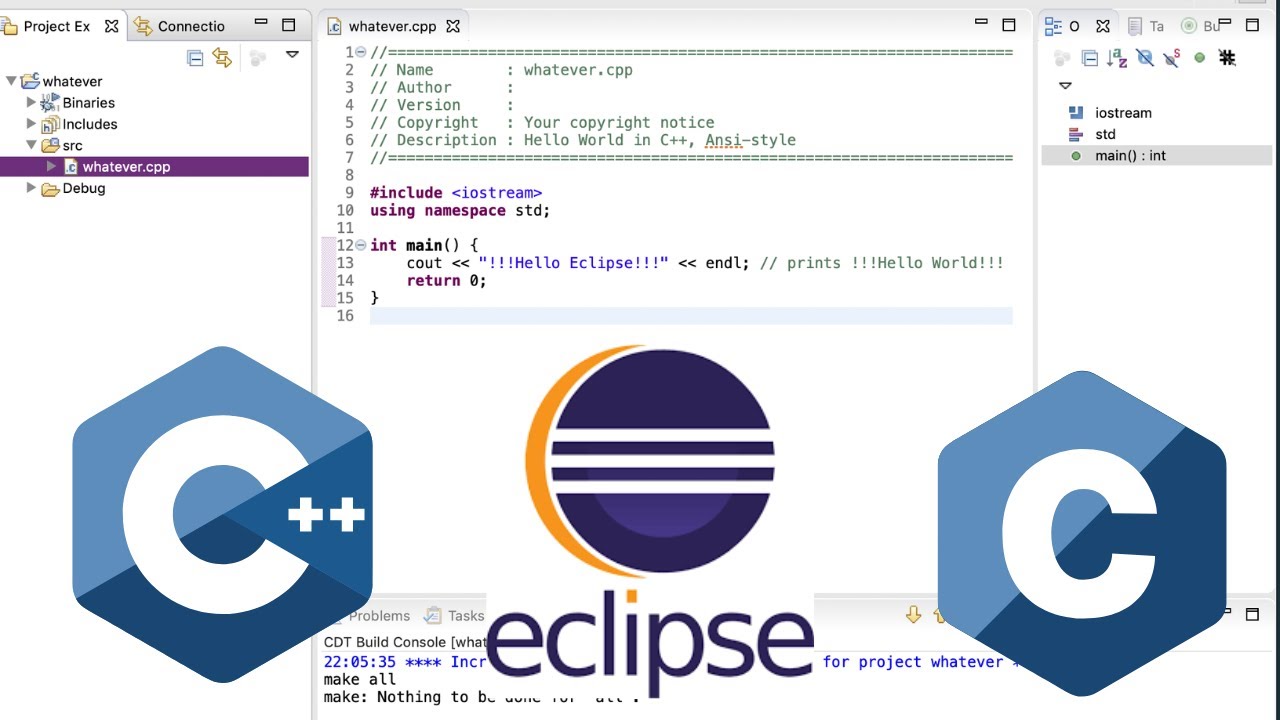
Task: Fold the main function at line 12
Action: 361,245
